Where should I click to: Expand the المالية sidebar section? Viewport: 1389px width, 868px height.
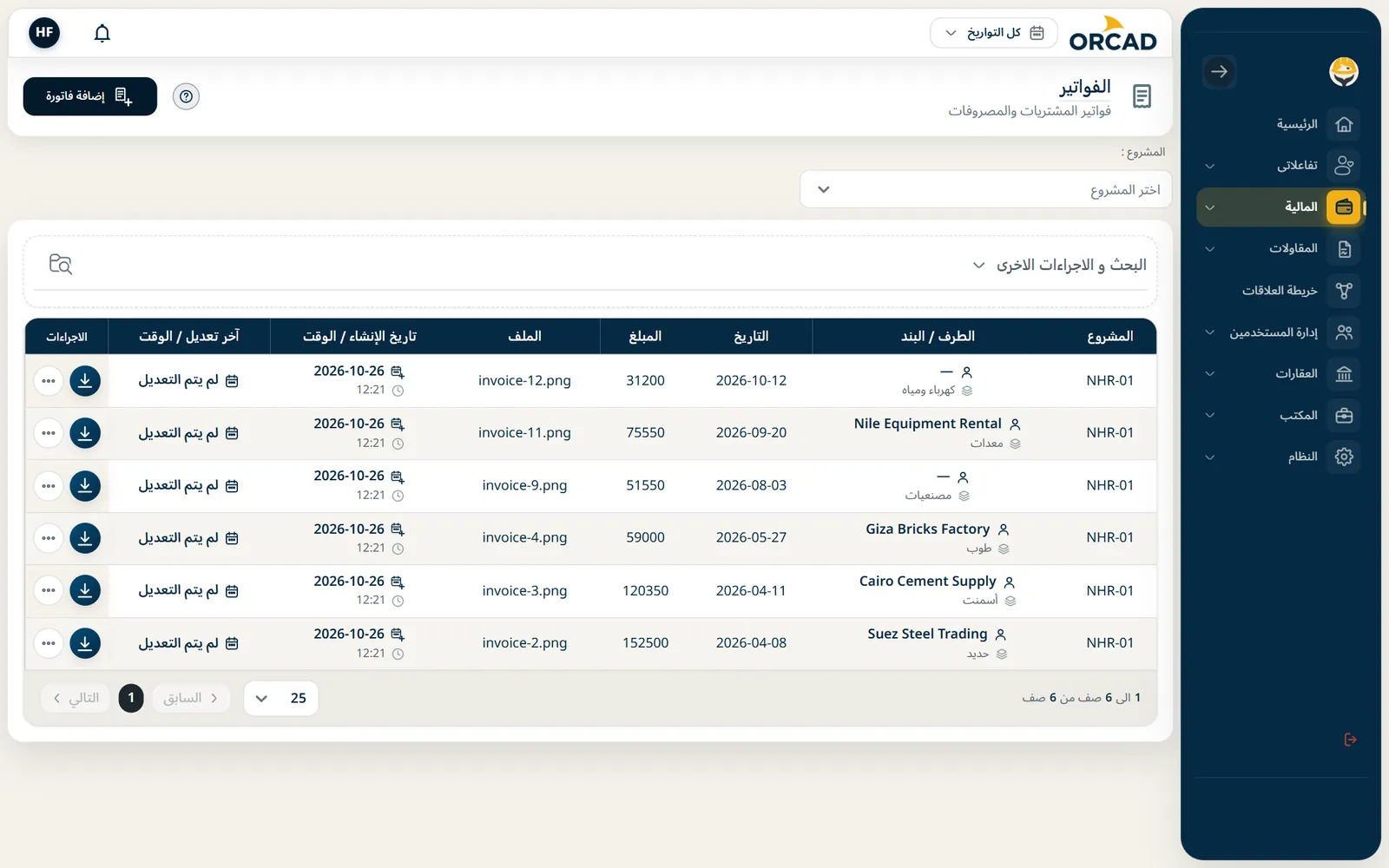1280,207
